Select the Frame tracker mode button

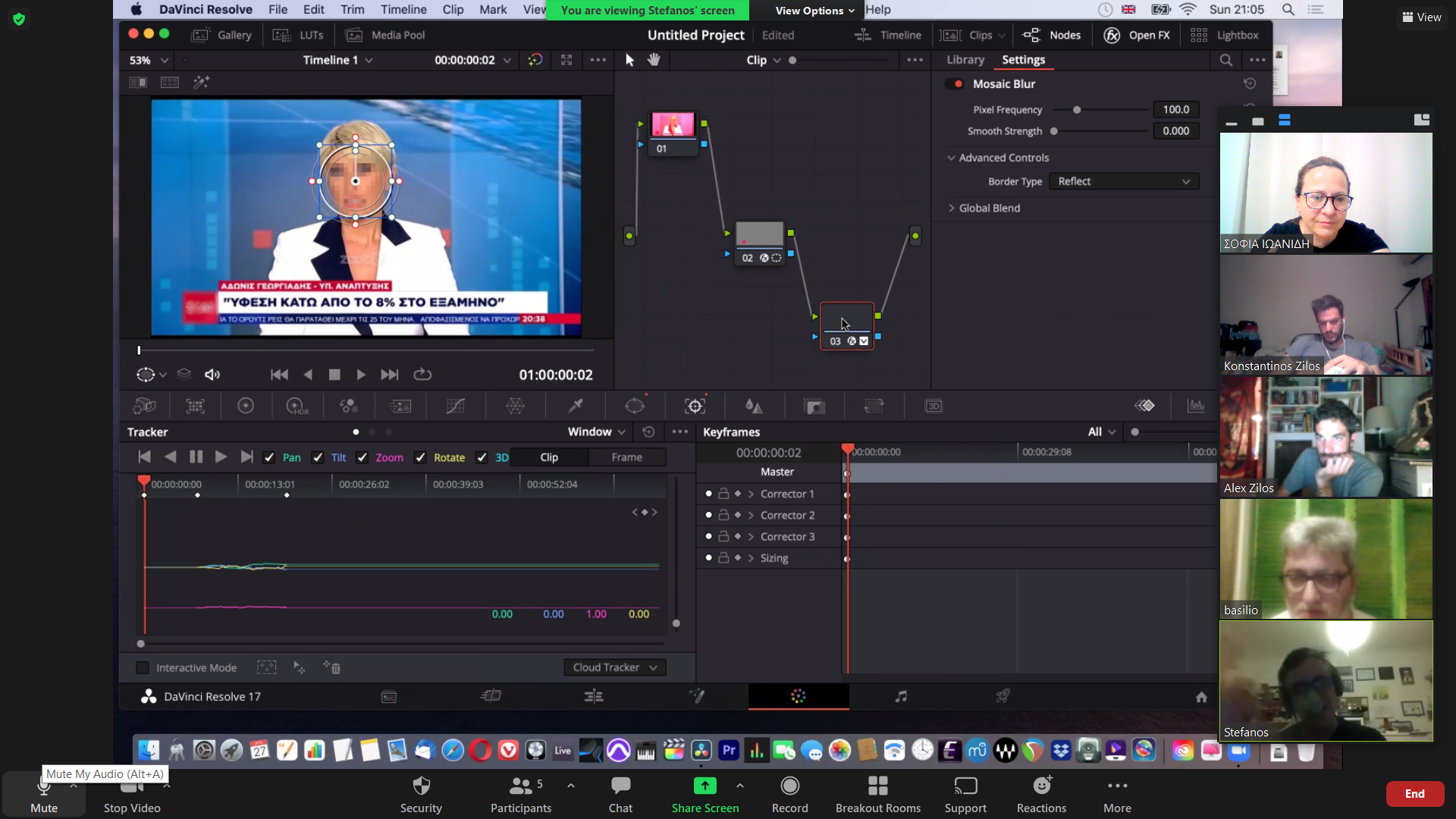(626, 457)
